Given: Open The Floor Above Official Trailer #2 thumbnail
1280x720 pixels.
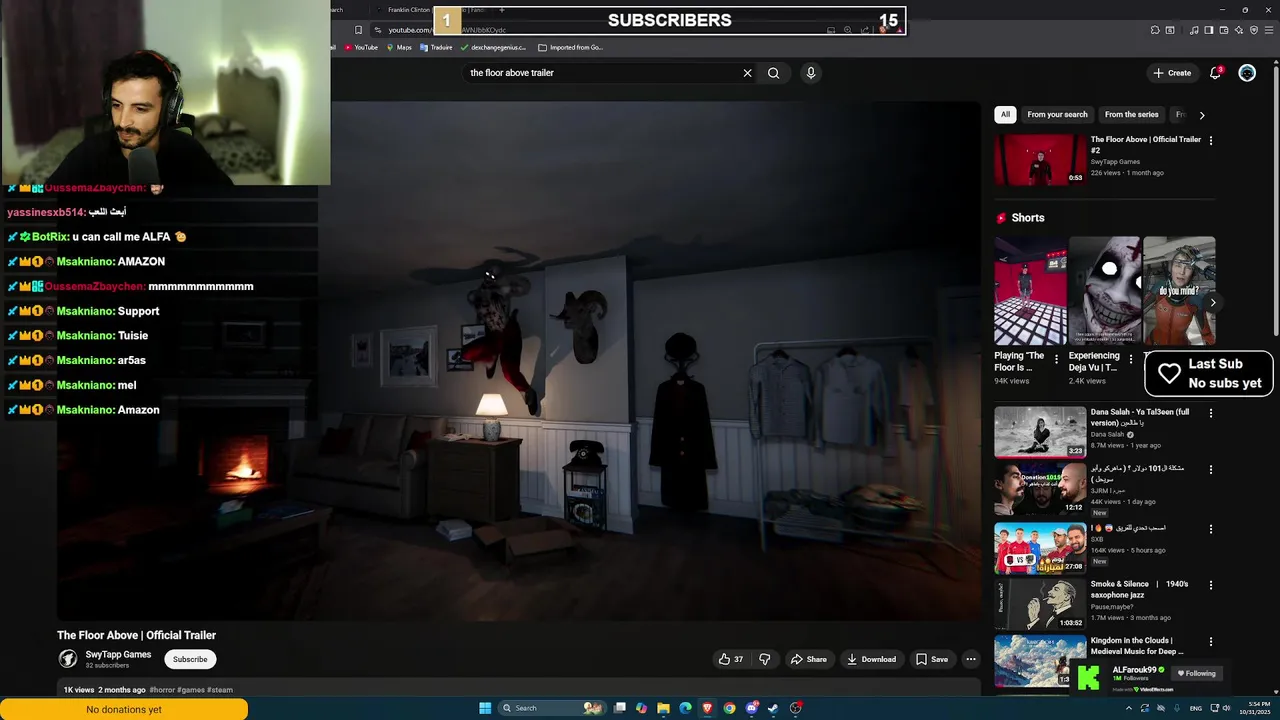Looking at the screenshot, I should pyautogui.click(x=1040, y=159).
